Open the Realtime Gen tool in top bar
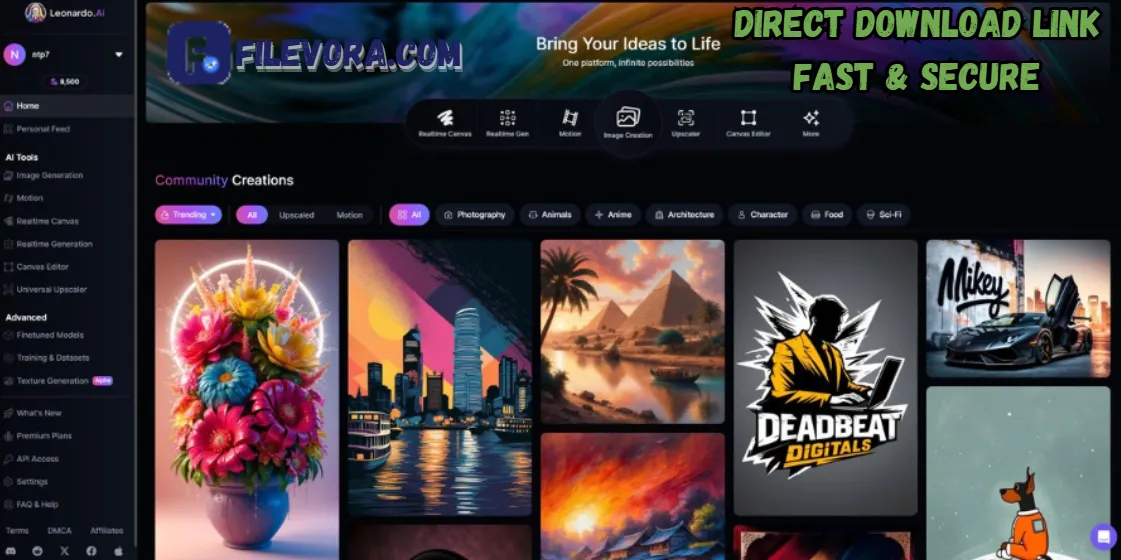Screen dimensions: 1121x560 click(508, 124)
